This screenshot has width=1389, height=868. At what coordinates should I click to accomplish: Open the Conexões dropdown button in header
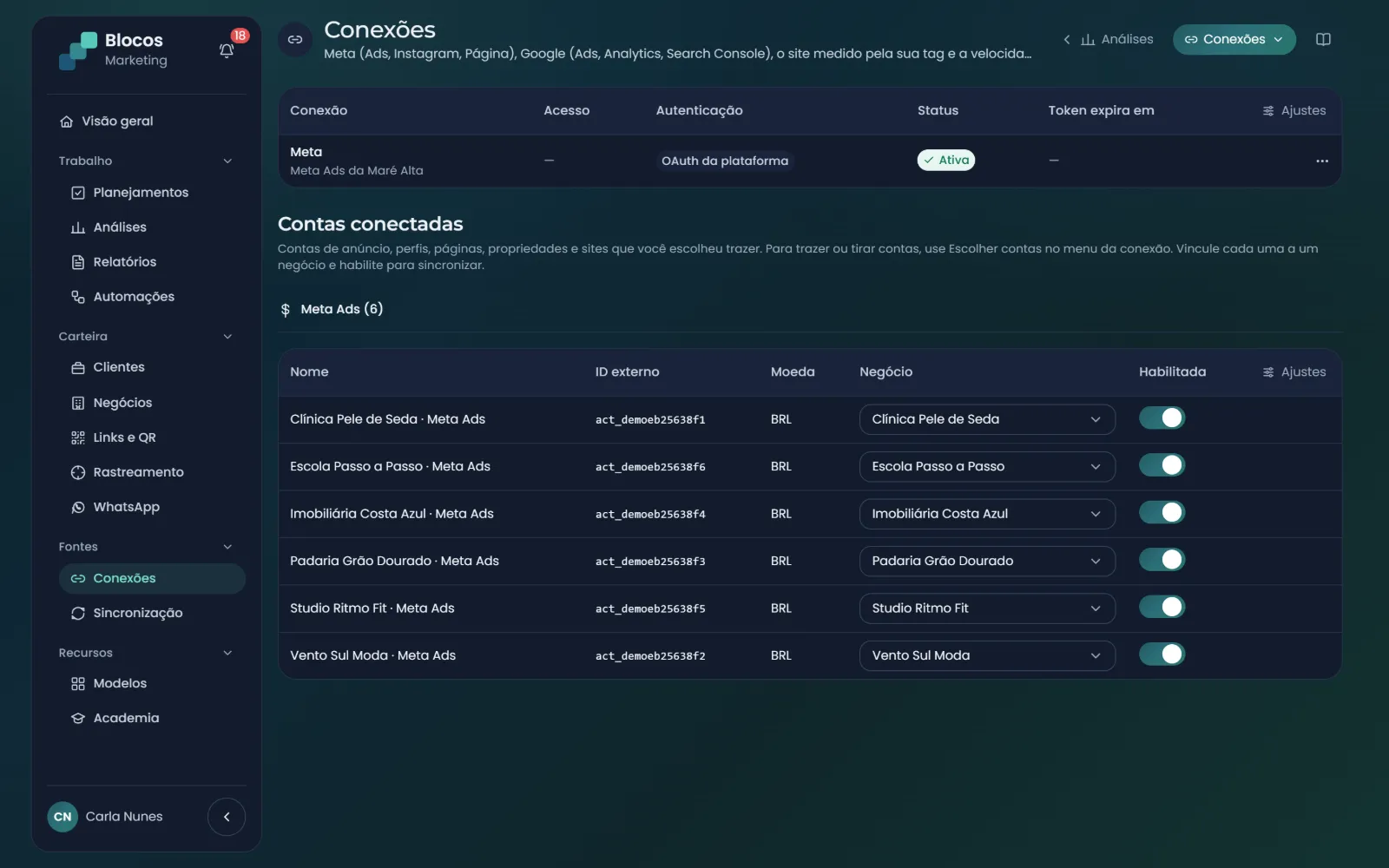coord(1234,39)
